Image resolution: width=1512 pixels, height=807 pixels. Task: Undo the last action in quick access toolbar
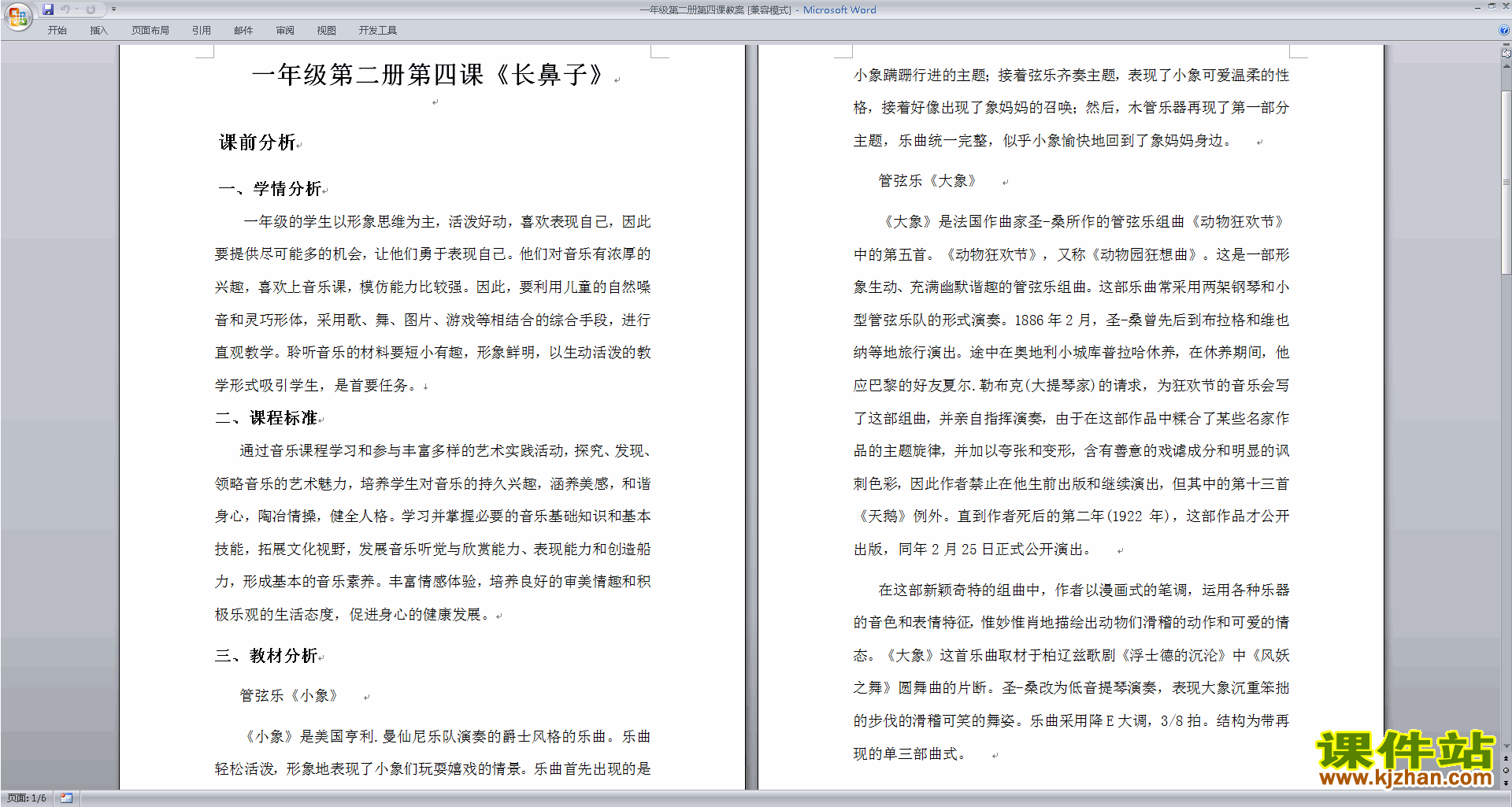65,9
